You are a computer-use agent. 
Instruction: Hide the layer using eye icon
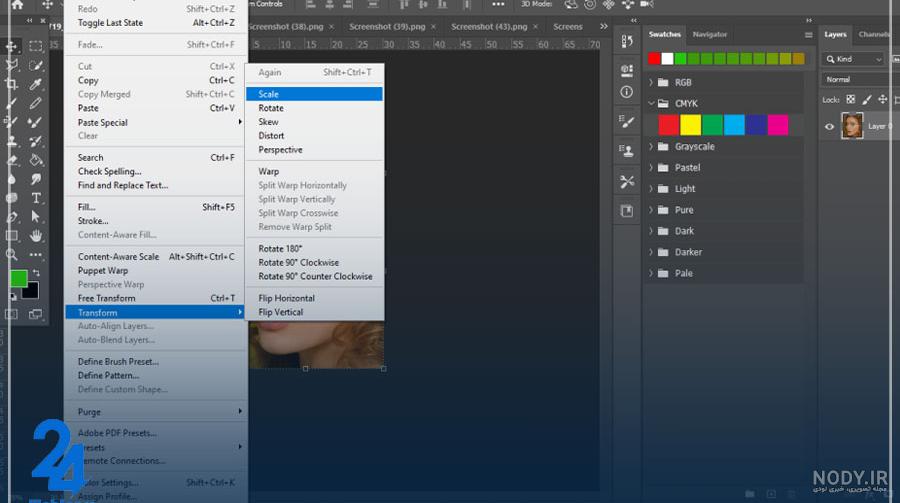click(x=829, y=126)
